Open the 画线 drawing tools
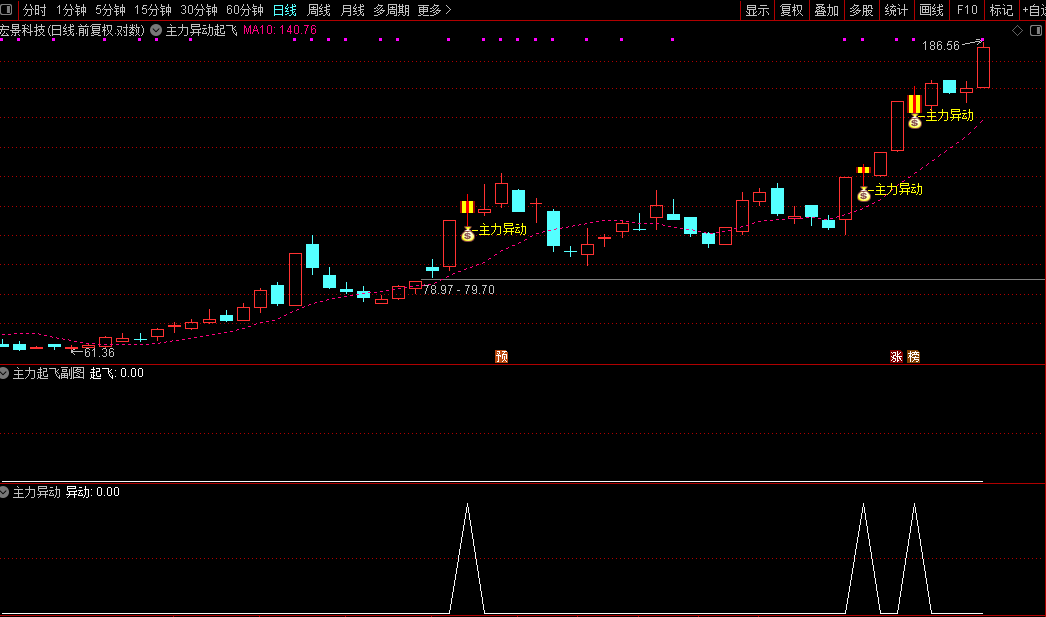The height and width of the screenshot is (617, 1046). point(931,10)
